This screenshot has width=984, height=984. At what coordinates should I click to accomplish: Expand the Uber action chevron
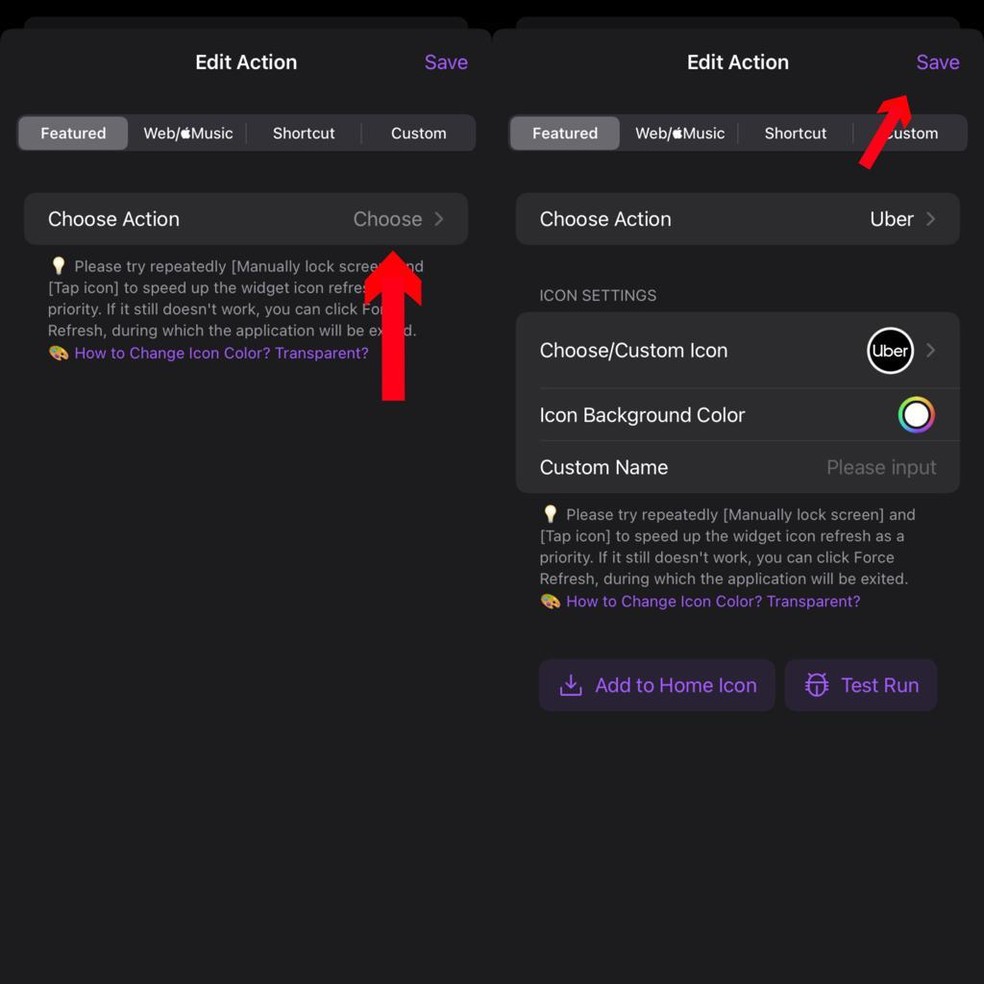(x=931, y=219)
